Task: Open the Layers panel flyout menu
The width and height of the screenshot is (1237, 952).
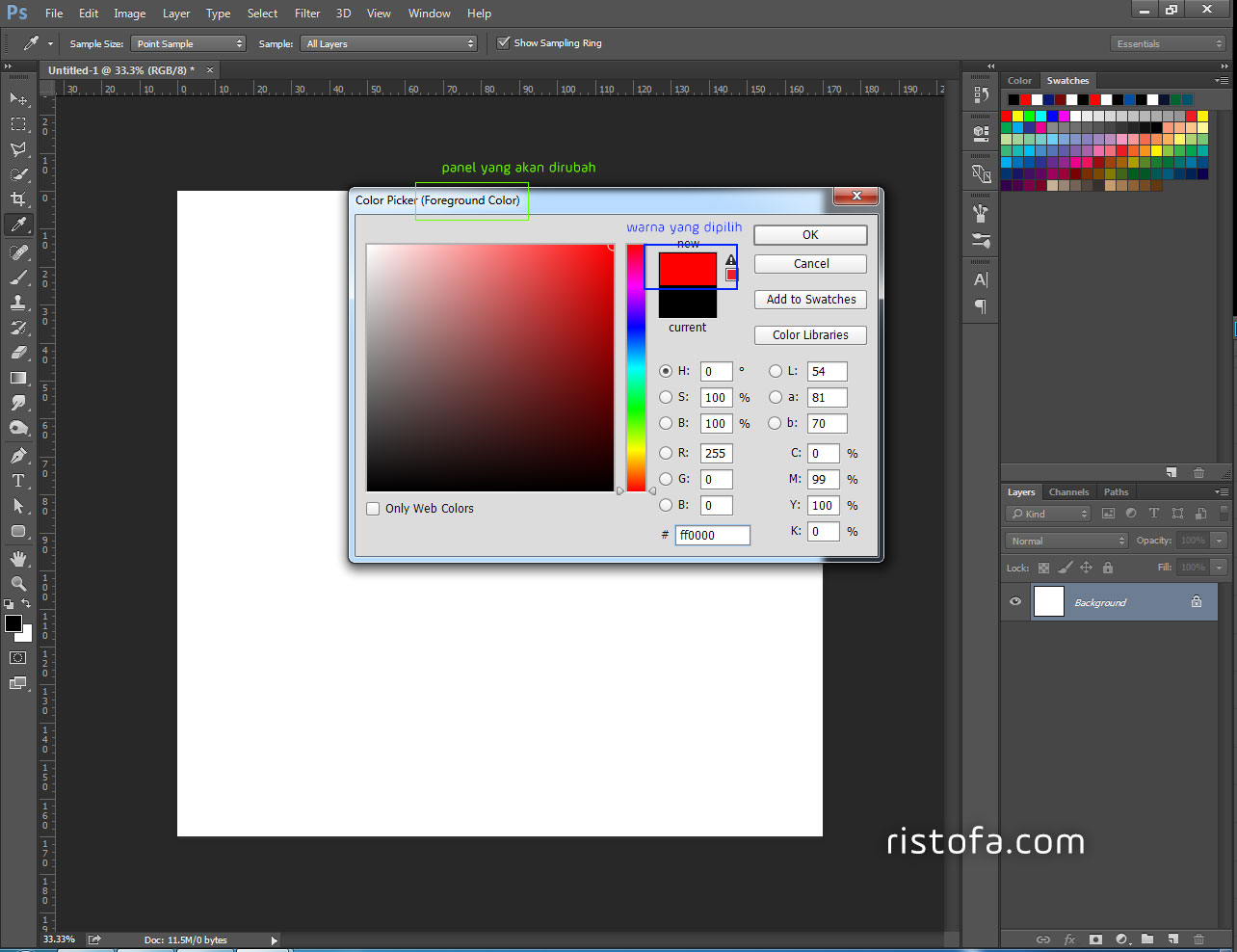Action: tap(1222, 491)
